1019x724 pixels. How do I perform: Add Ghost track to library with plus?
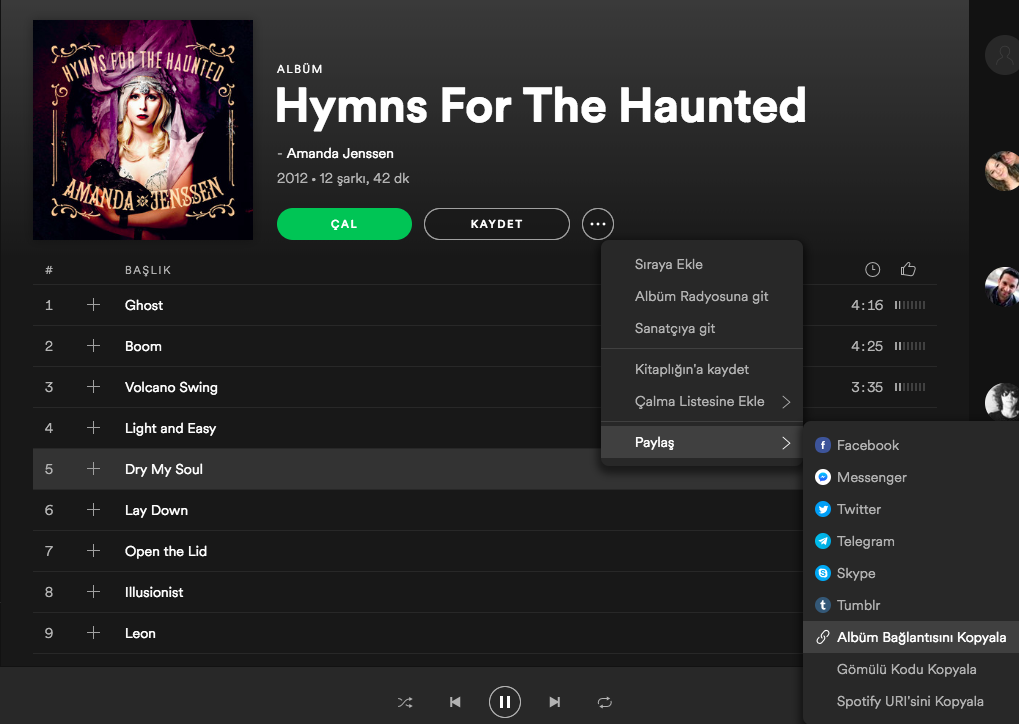click(94, 305)
